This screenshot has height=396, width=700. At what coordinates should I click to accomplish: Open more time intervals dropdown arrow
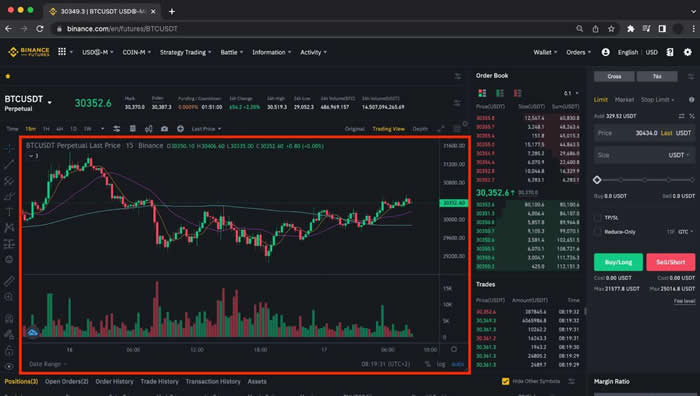pyautogui.click(x=102, y=129)
